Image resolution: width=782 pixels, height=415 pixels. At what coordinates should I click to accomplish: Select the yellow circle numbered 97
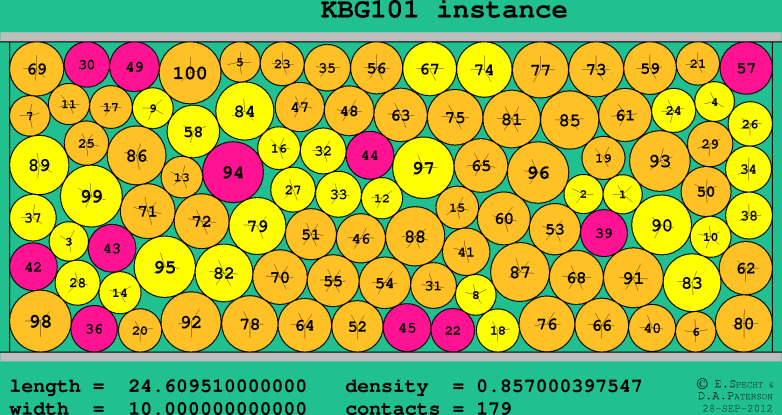pos(423,168)
